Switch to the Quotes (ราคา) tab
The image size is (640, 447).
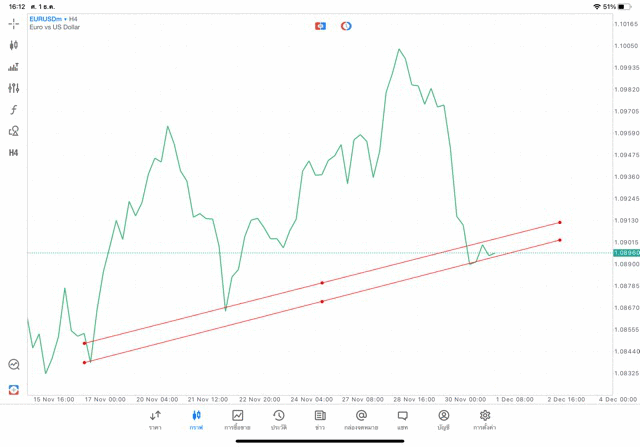(x=155, y=420)
